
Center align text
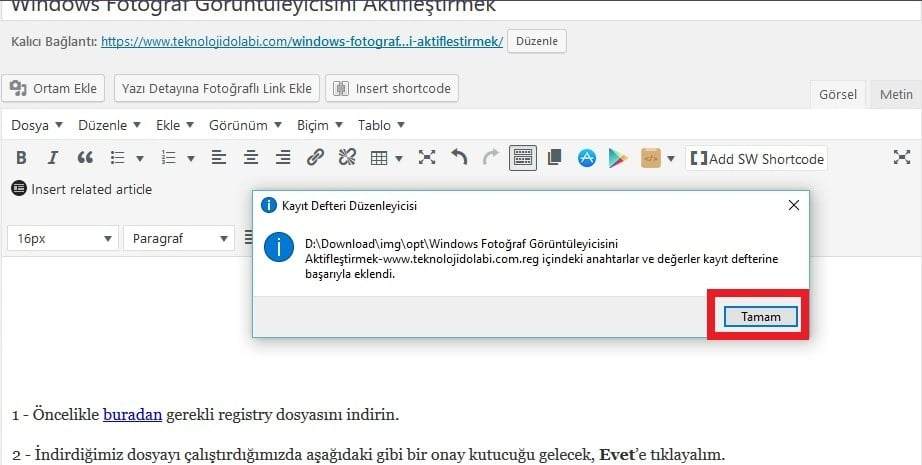point(251,158)
